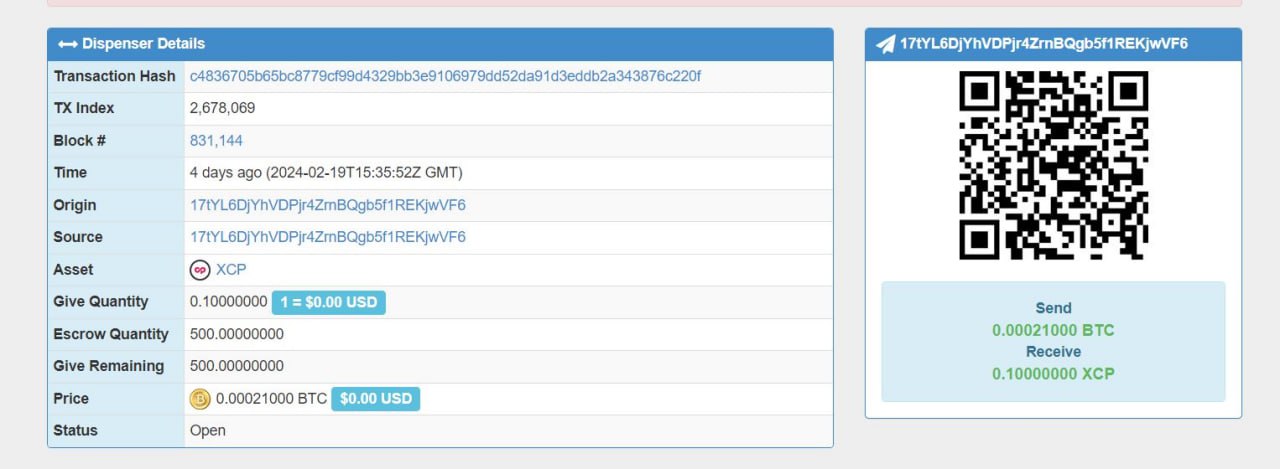Click the Transaction Hash row label

(114, 76)
